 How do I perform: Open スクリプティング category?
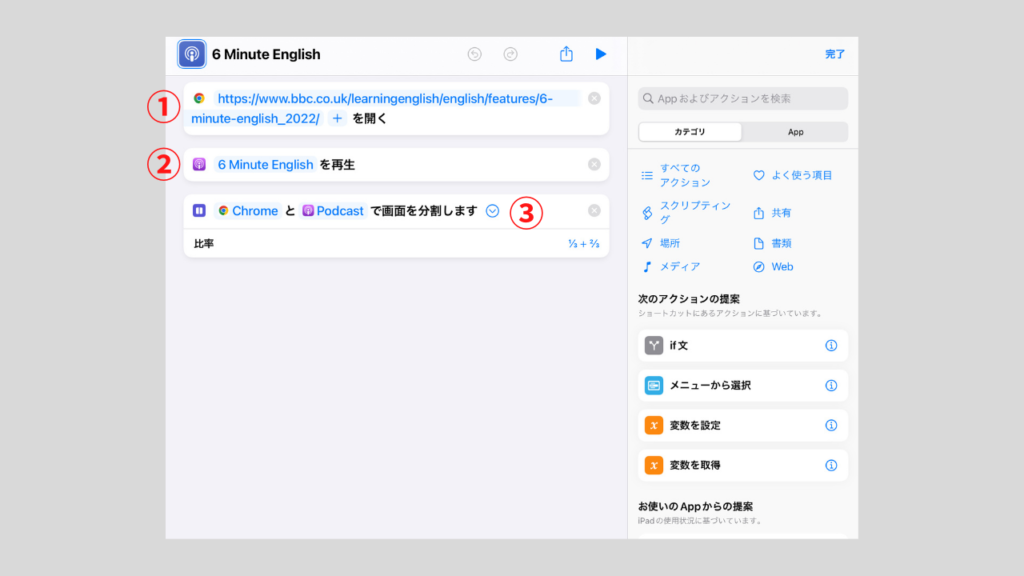pyautogui.click(x=686, y=212)
